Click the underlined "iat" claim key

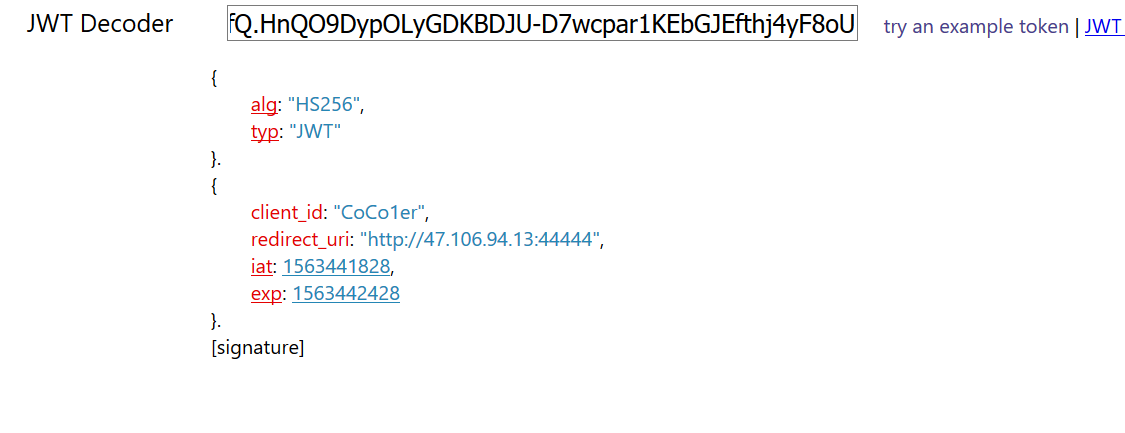(x=261, y=267)
